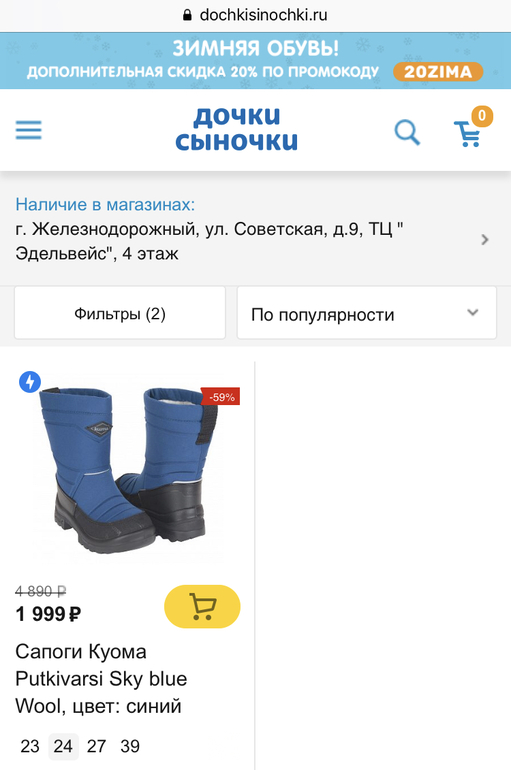The image size is (511, 770).
Task: Open the shopping cart icon in header
Action: coord(468,134)
